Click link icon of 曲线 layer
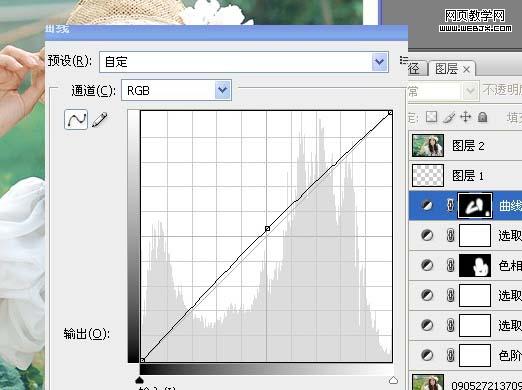The width and height of the screenshot is (522, 390). pos(450,205)
